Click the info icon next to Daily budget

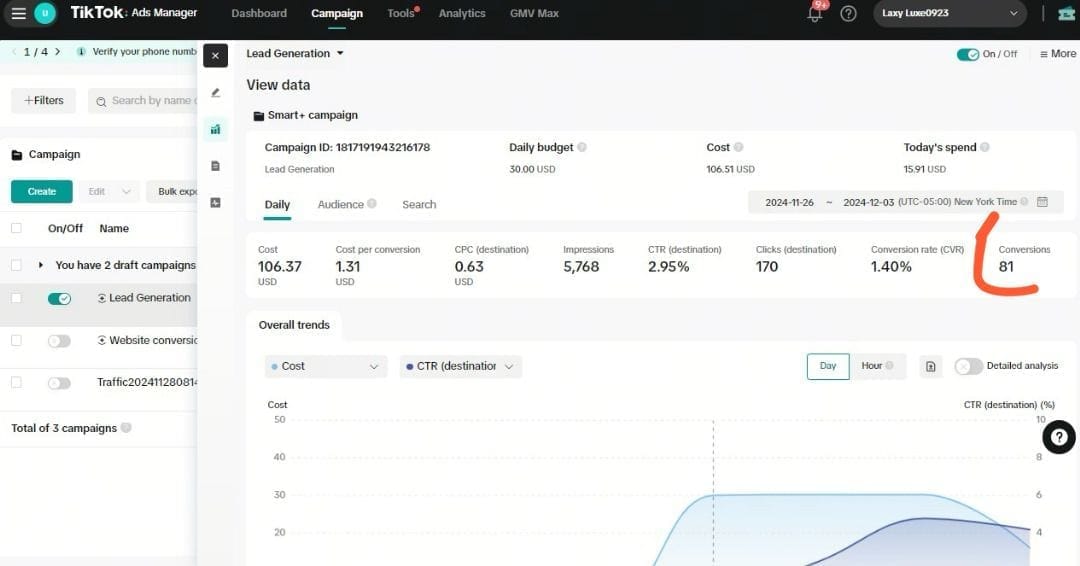[582, 147]
